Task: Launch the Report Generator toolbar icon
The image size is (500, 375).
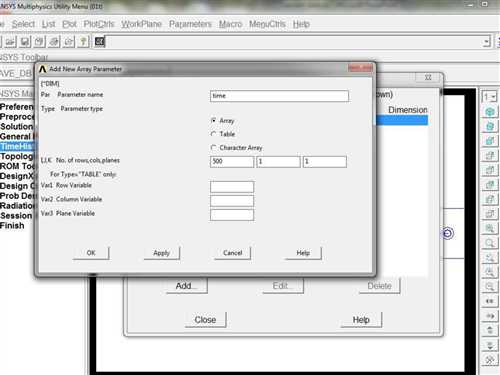Action: 69,42
